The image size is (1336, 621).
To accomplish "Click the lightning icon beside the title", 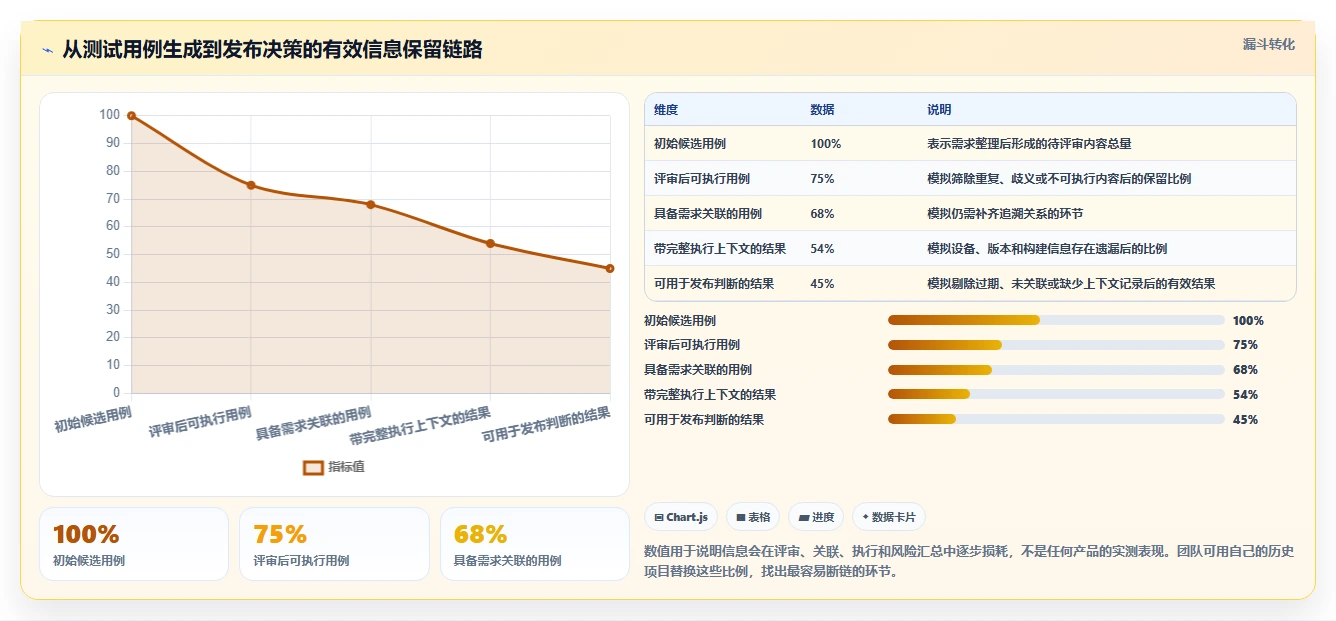I will click(48, 51).
